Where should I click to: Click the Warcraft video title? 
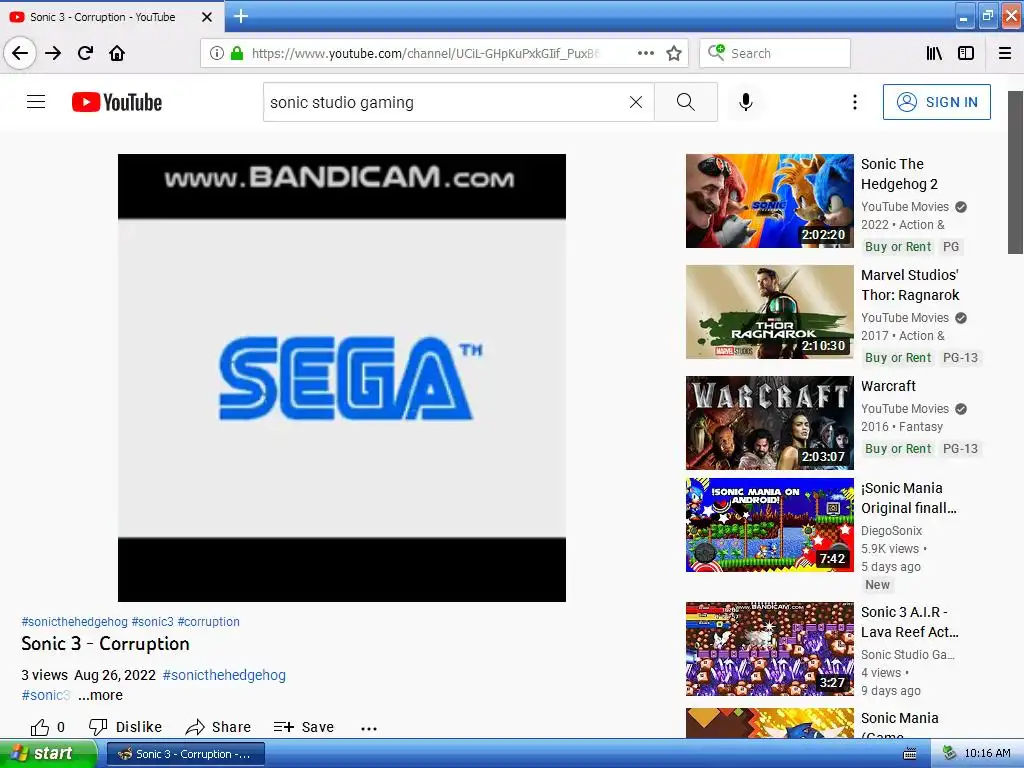point(888,386)
